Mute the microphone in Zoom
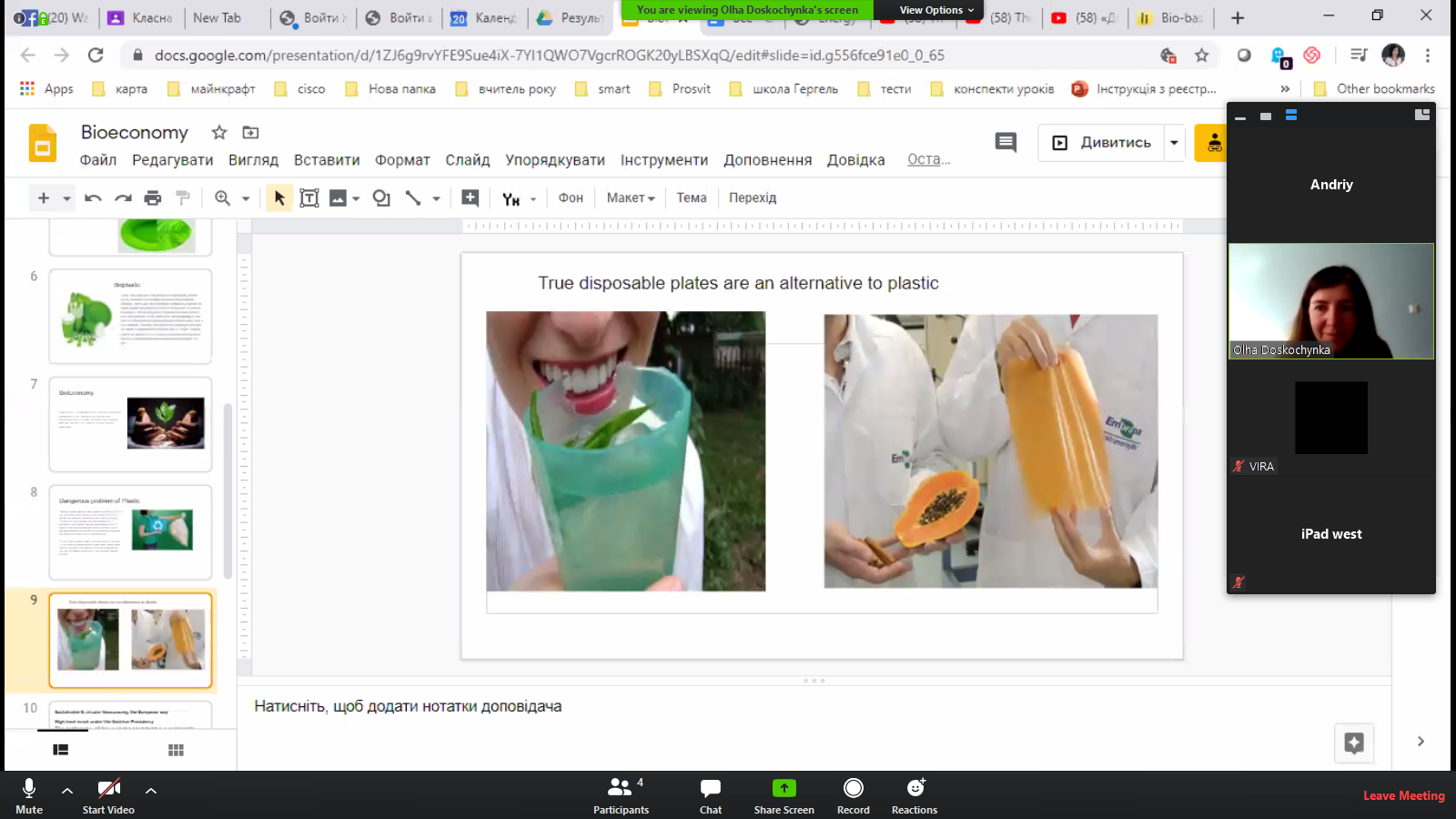 pyautogui.click(x=29, y=796)
